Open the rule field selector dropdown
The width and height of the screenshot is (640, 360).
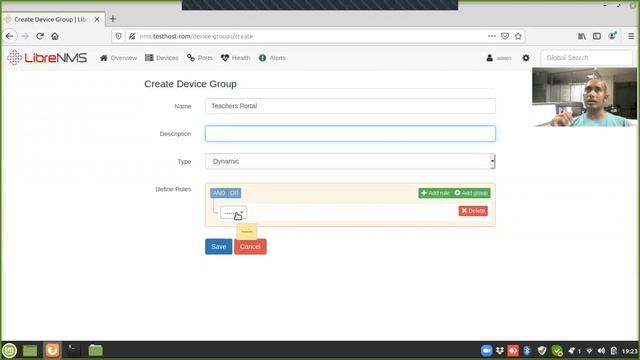coord(233,213)
